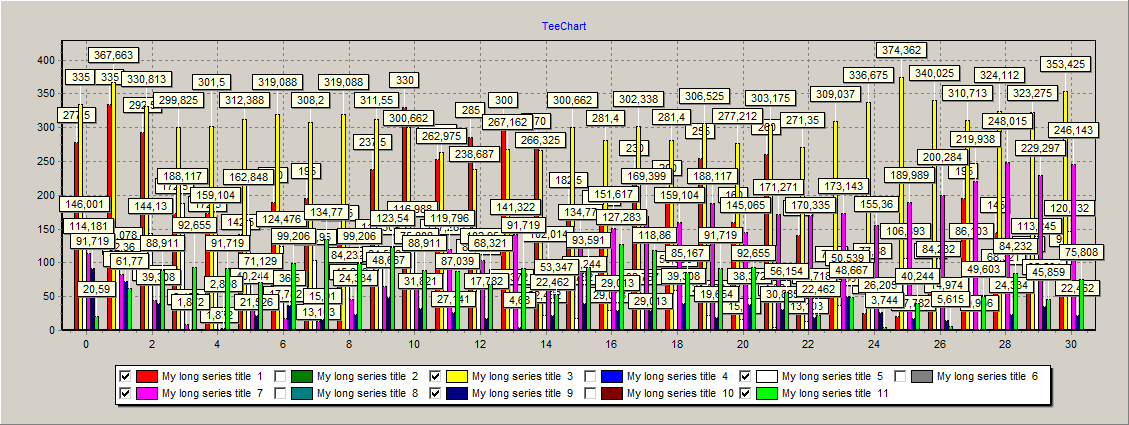
Task: Click the magenta swatch of series 7
Action: pyautogui.click(x=147, y=393)
